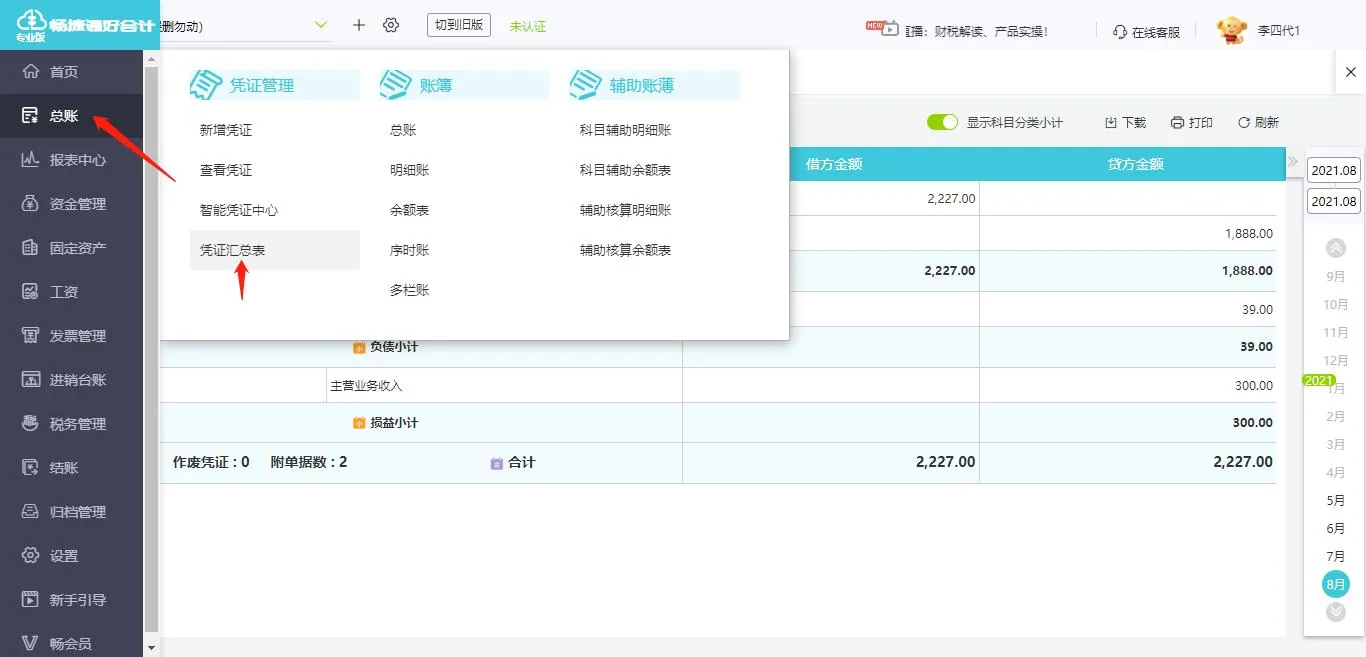Click the 切到旧版 button
This screenshot has width=1366, height=657.
coord(458,25)
